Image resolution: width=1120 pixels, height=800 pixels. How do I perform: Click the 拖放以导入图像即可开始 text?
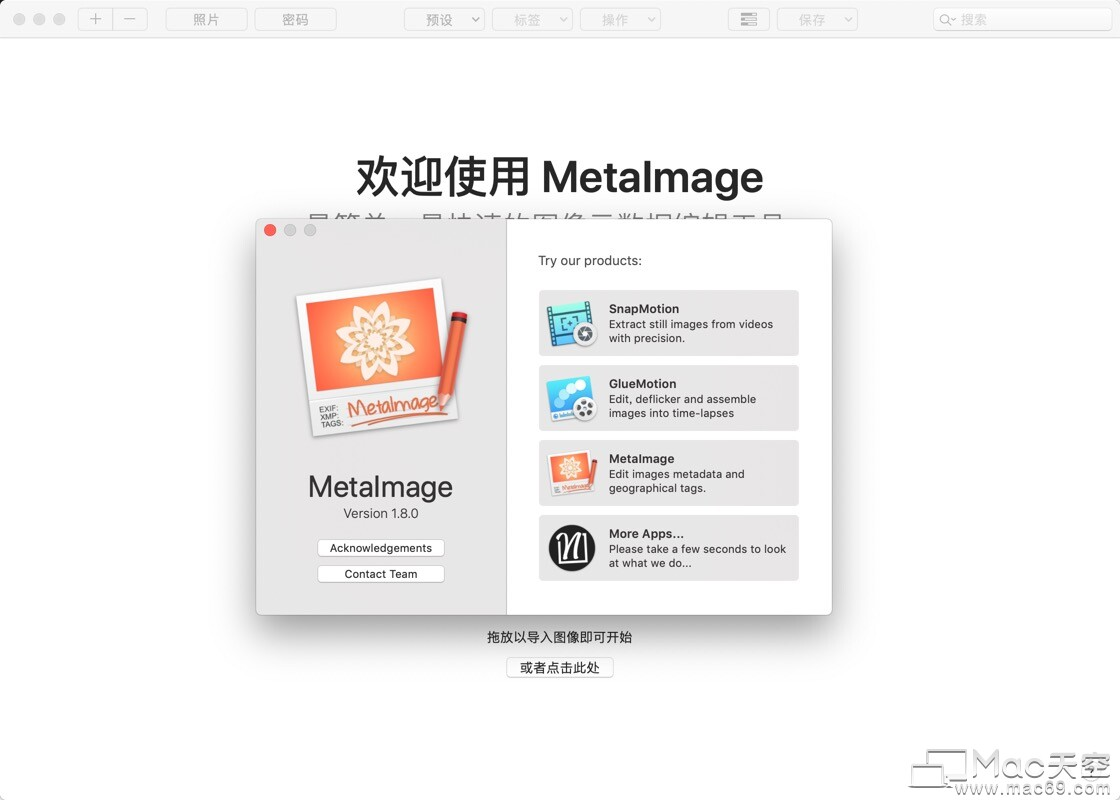point(560,637)
